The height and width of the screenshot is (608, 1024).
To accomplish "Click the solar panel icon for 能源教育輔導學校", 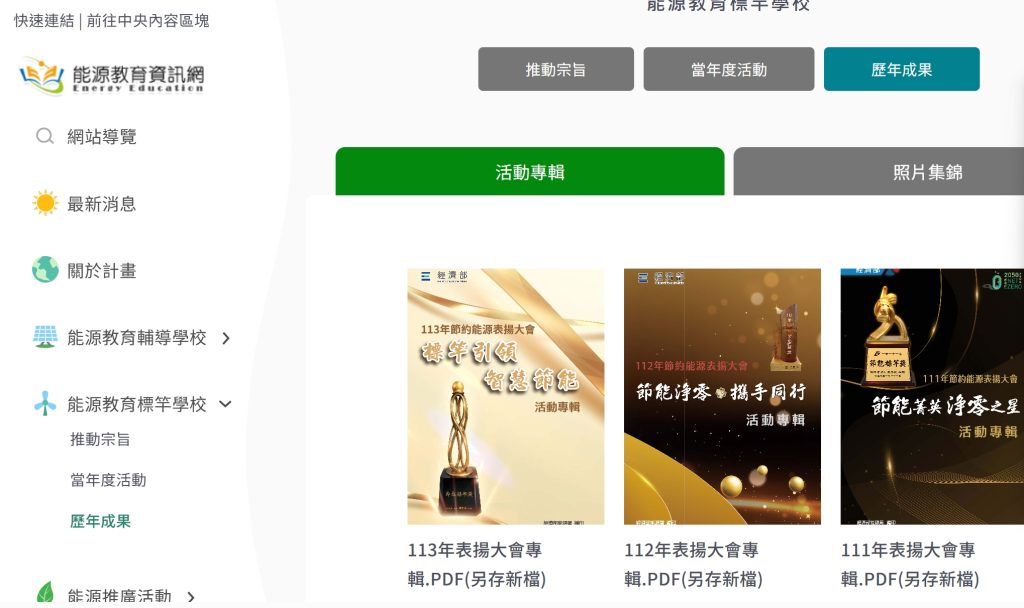I will 45,336.
